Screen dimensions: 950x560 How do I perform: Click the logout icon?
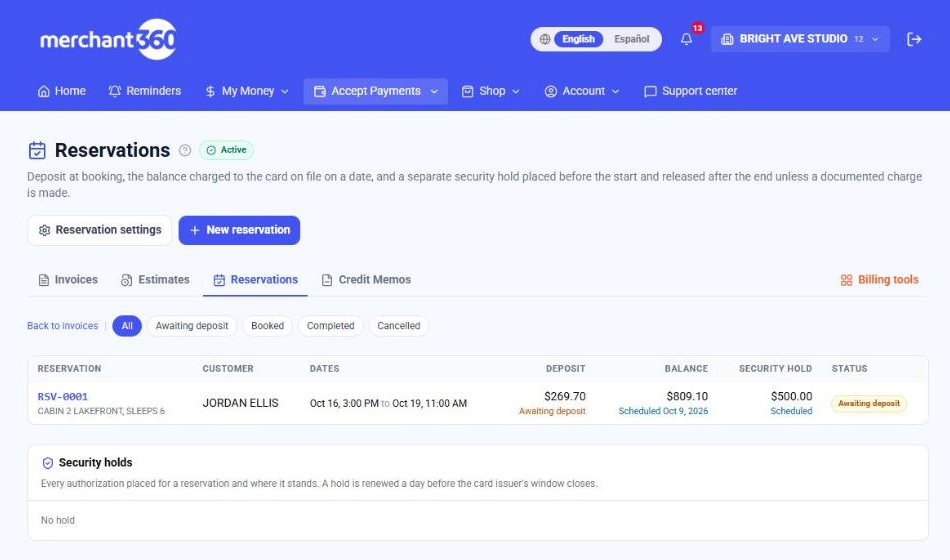[914, 39]
